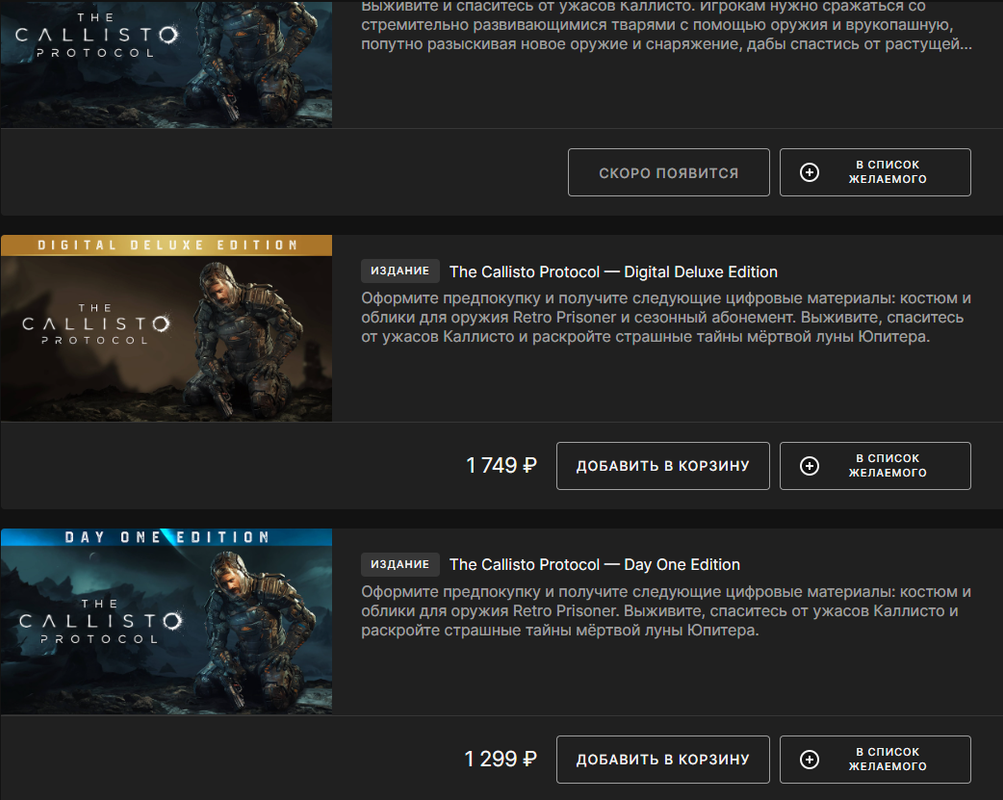Click the price "1 299 ₽"
Image resolution: width=1003 pixels, height=800 pixels.
pos(500,759)
